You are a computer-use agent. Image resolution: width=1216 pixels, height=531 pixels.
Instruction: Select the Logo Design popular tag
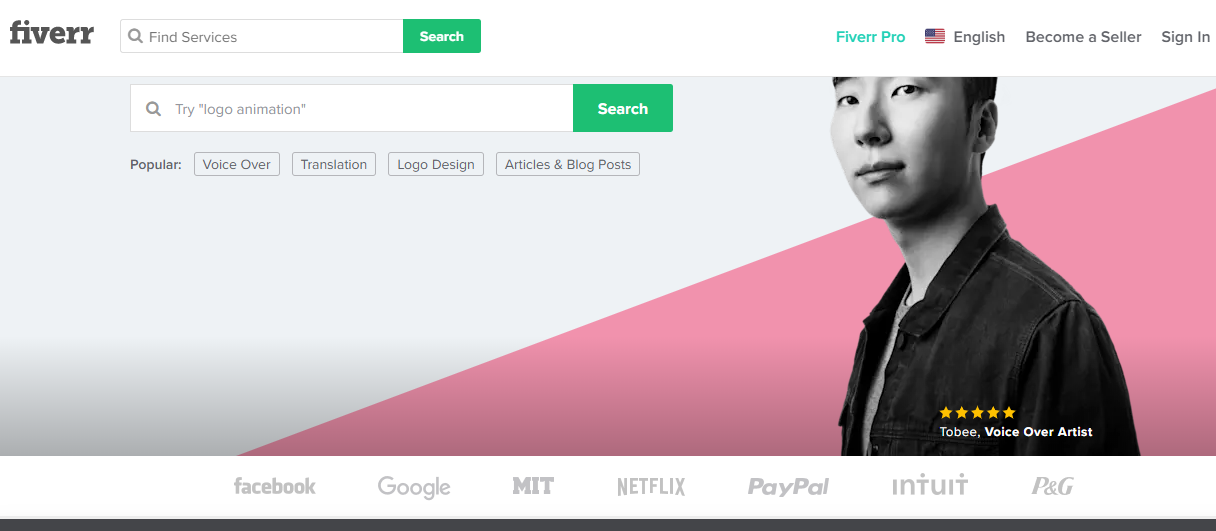[436, 164]
